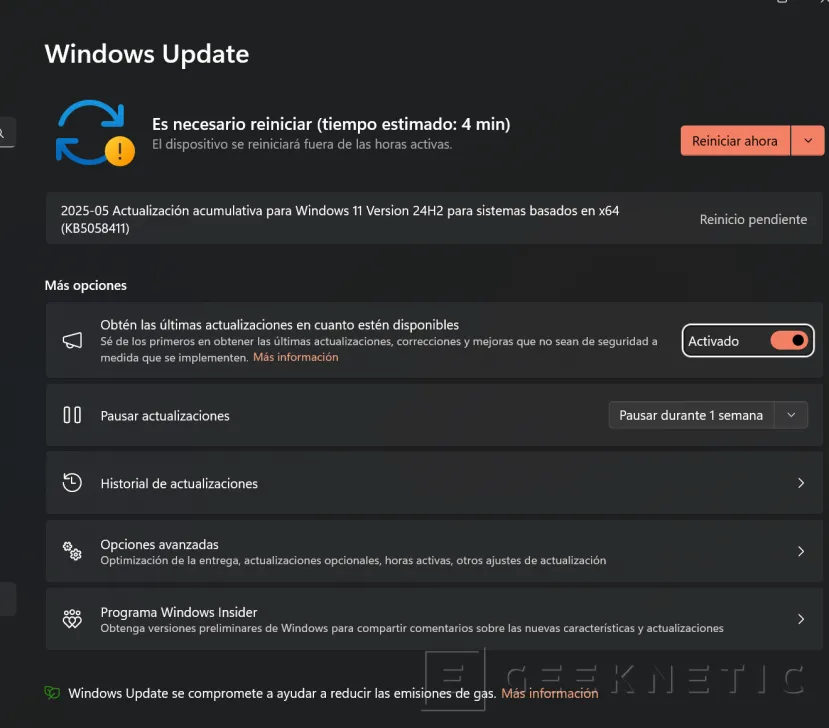Expand the Reiniciar ahora options arrow
The width and height of the screenshot is (829, 728).
(807, 140)
